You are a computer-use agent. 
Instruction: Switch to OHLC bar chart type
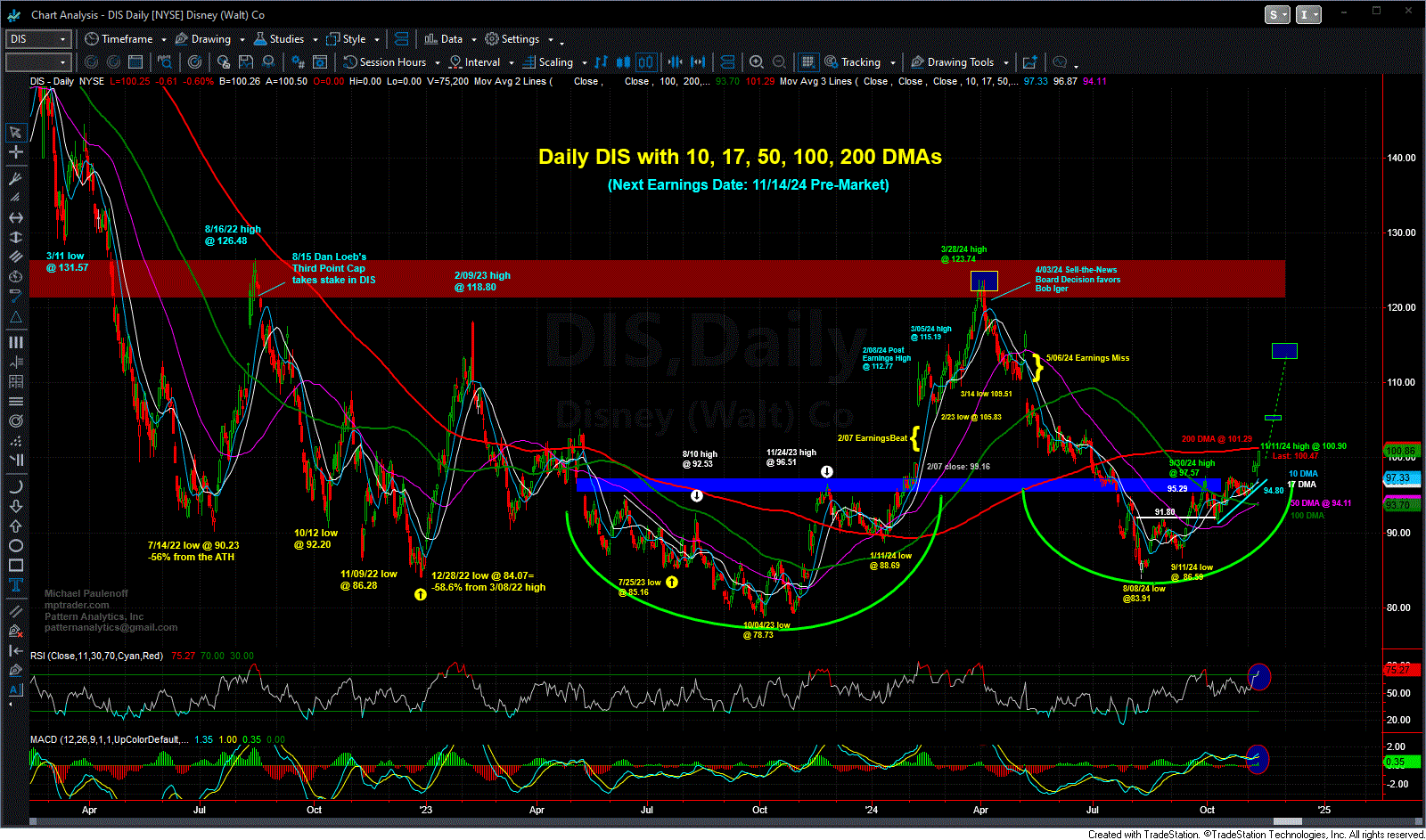pyautogui.click(x=601, y=62)
